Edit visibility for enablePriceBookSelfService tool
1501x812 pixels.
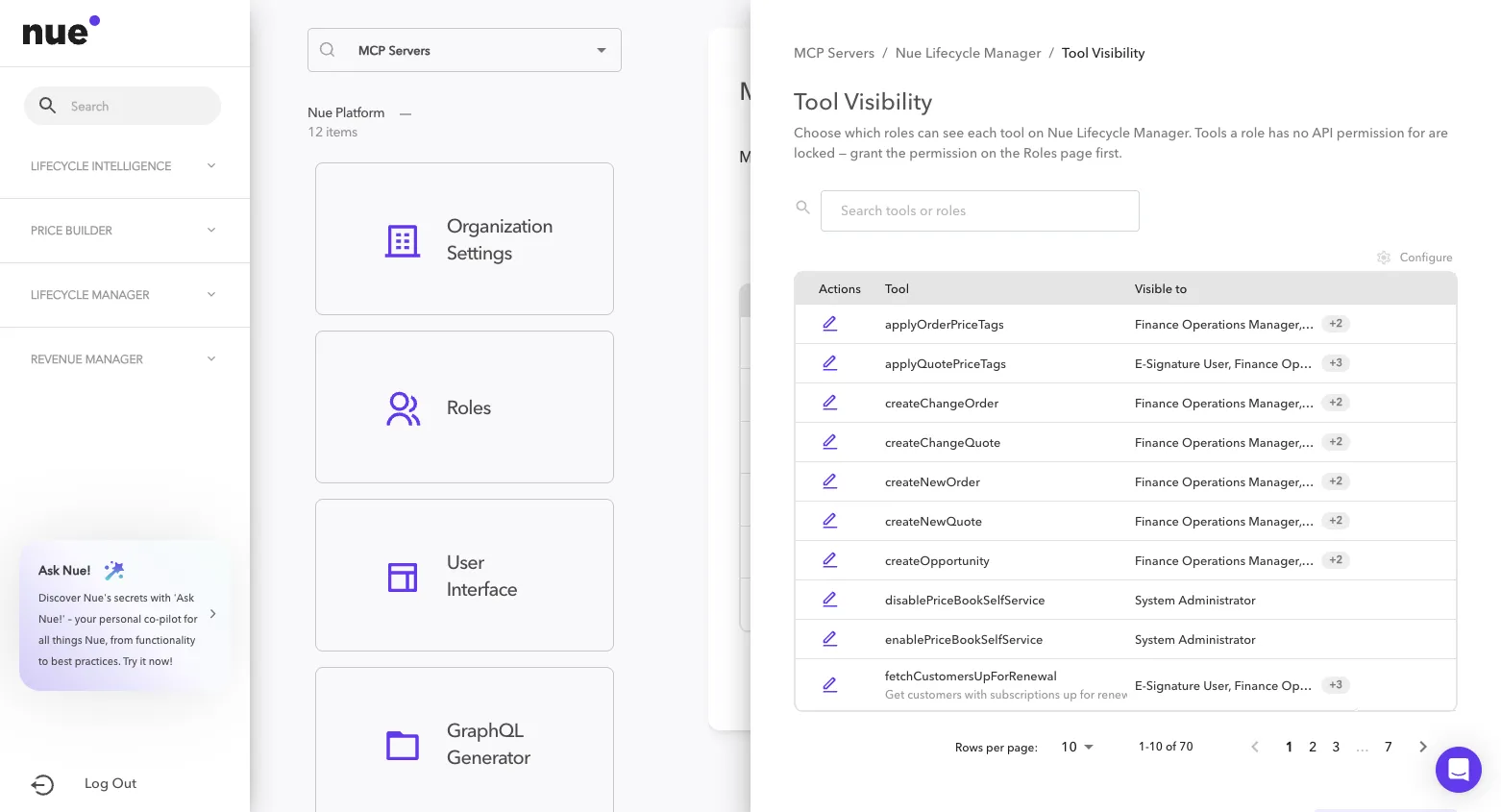829,639
